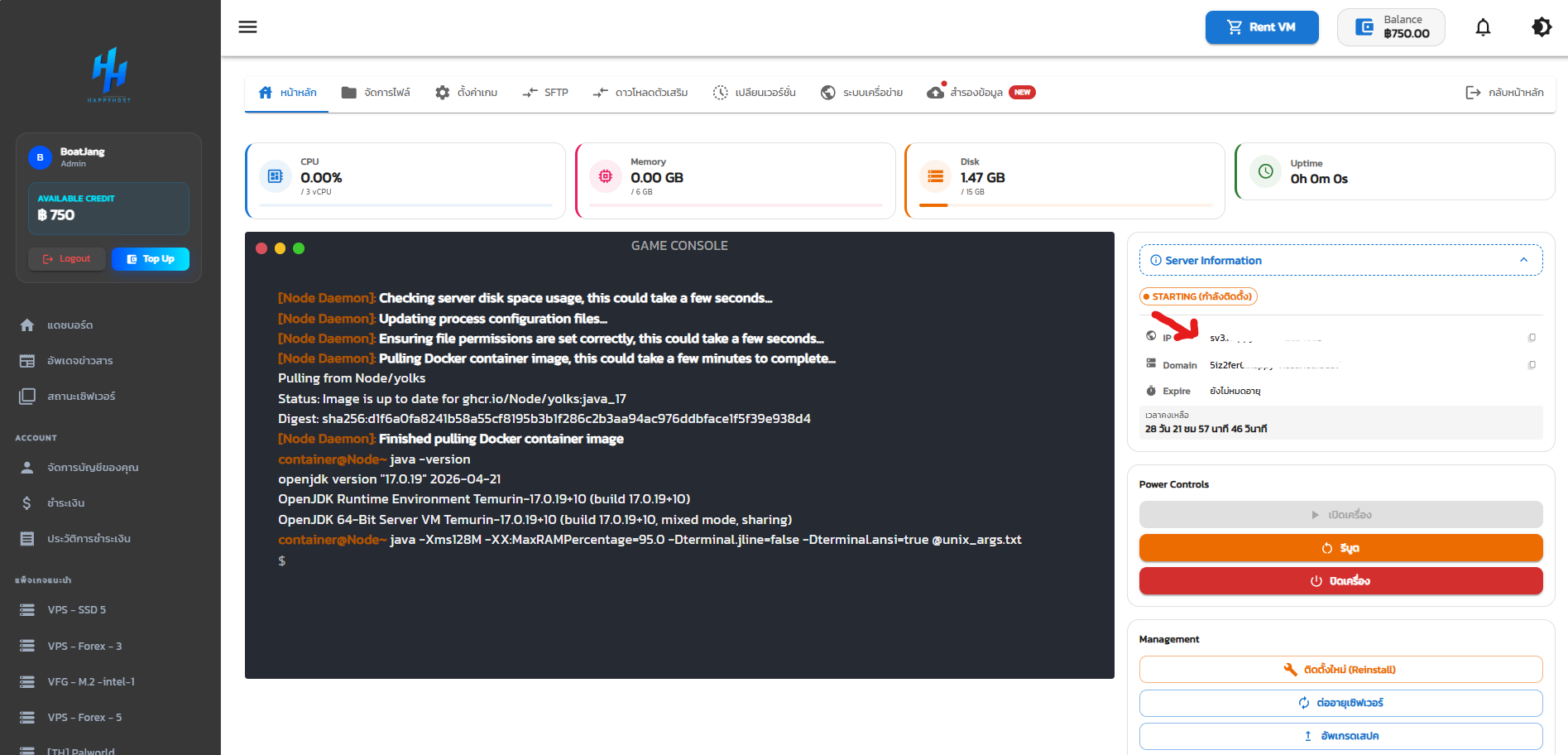This screenshot has width=1568, height=755.
Task: Click the BoatJang avatar
Action: pyautogui.click(x=40, y=157)
